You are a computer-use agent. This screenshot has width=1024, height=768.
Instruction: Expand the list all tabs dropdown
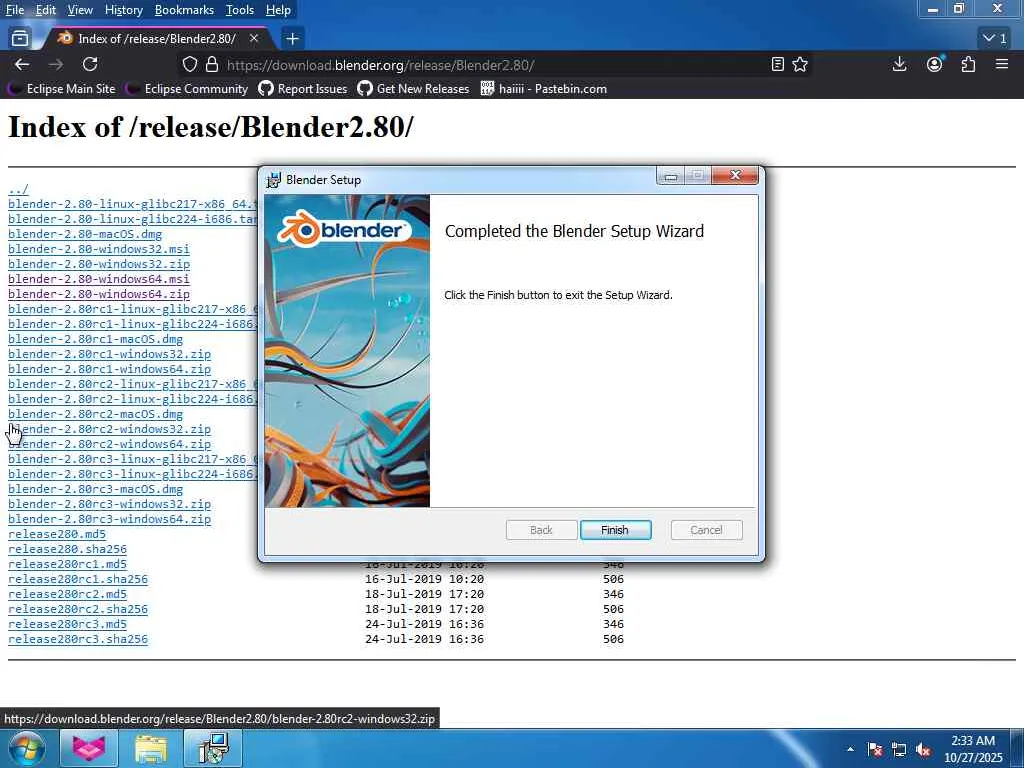pos(995,39)
